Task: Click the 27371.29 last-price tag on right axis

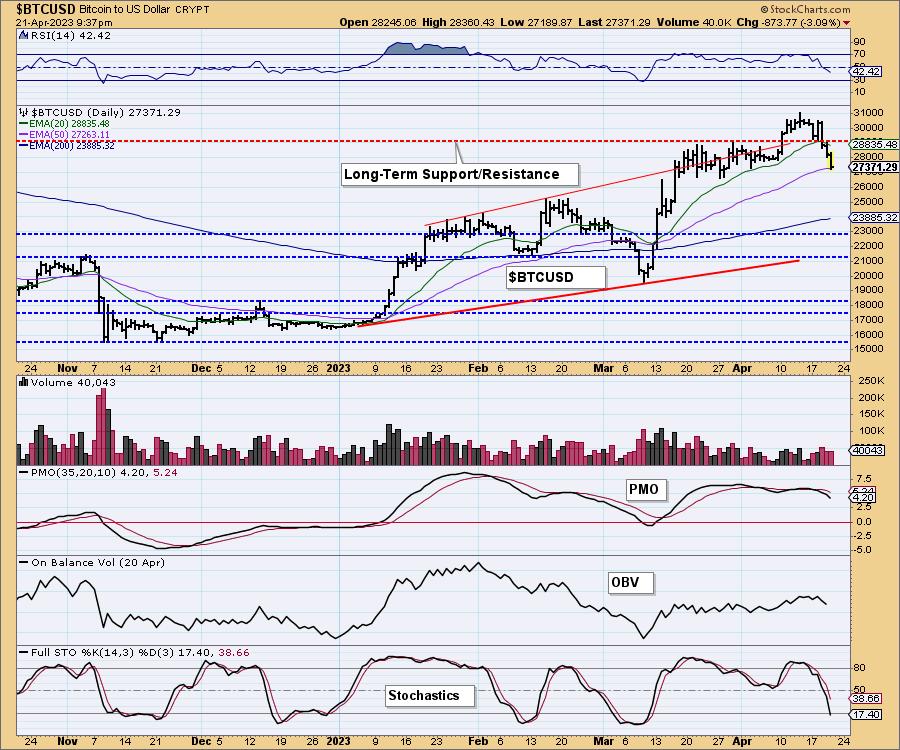Action: tap(875, 167)
